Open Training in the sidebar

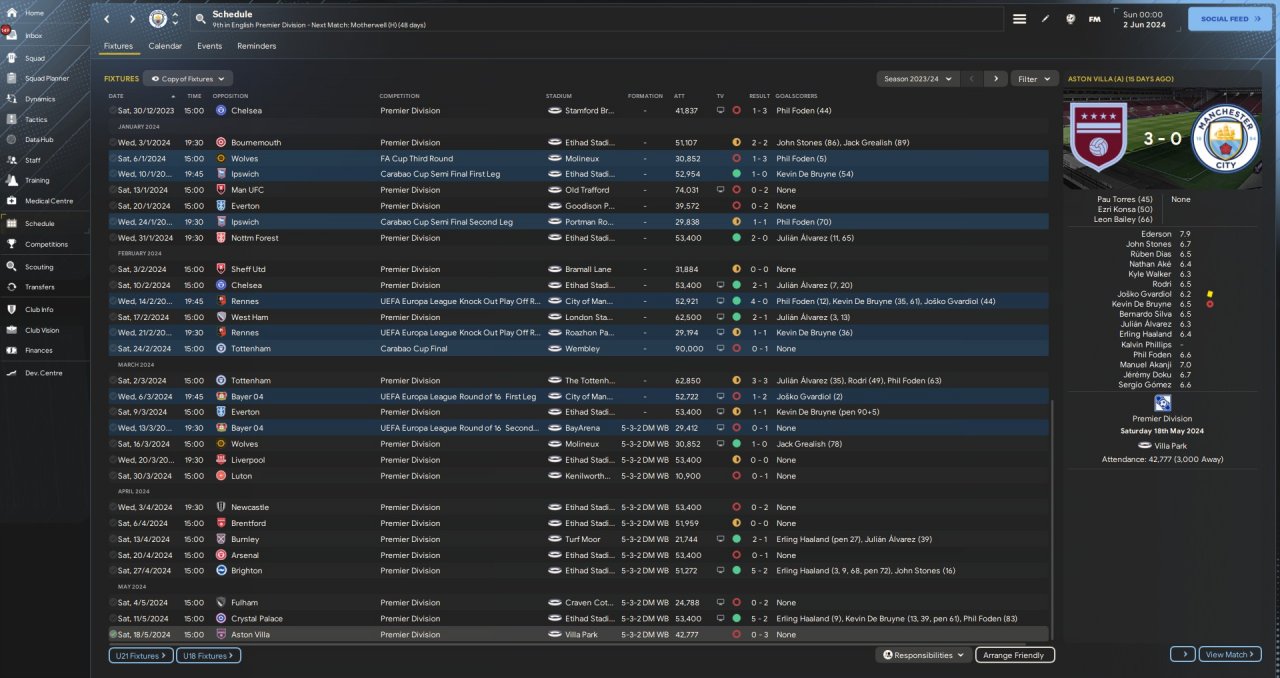point(37,181)
